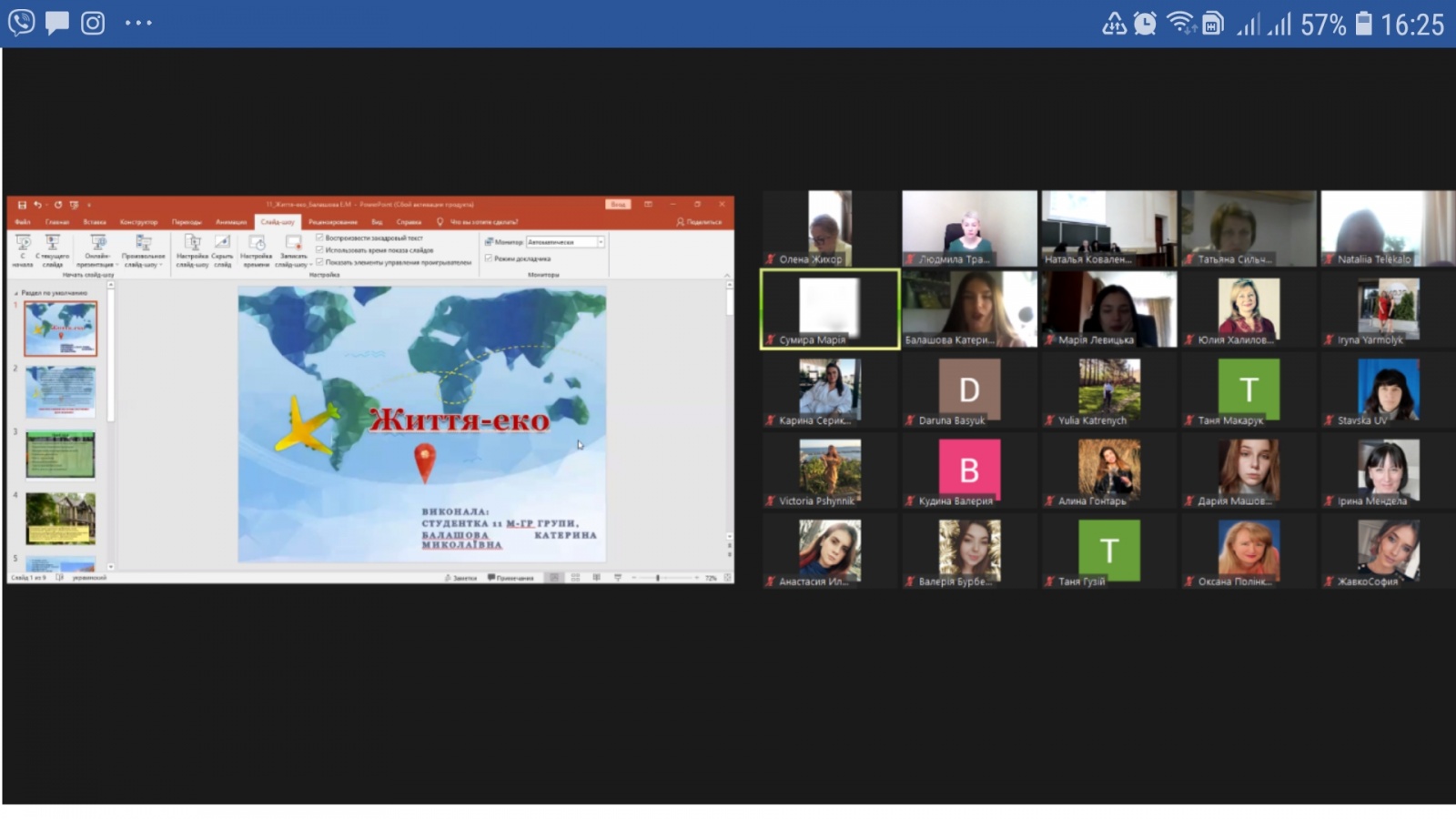Screen dimensions: 1456x819
Task: Toggle Play narrations (Воспроизвести закадровый текст) checkbox
Action: click(319, 238)
